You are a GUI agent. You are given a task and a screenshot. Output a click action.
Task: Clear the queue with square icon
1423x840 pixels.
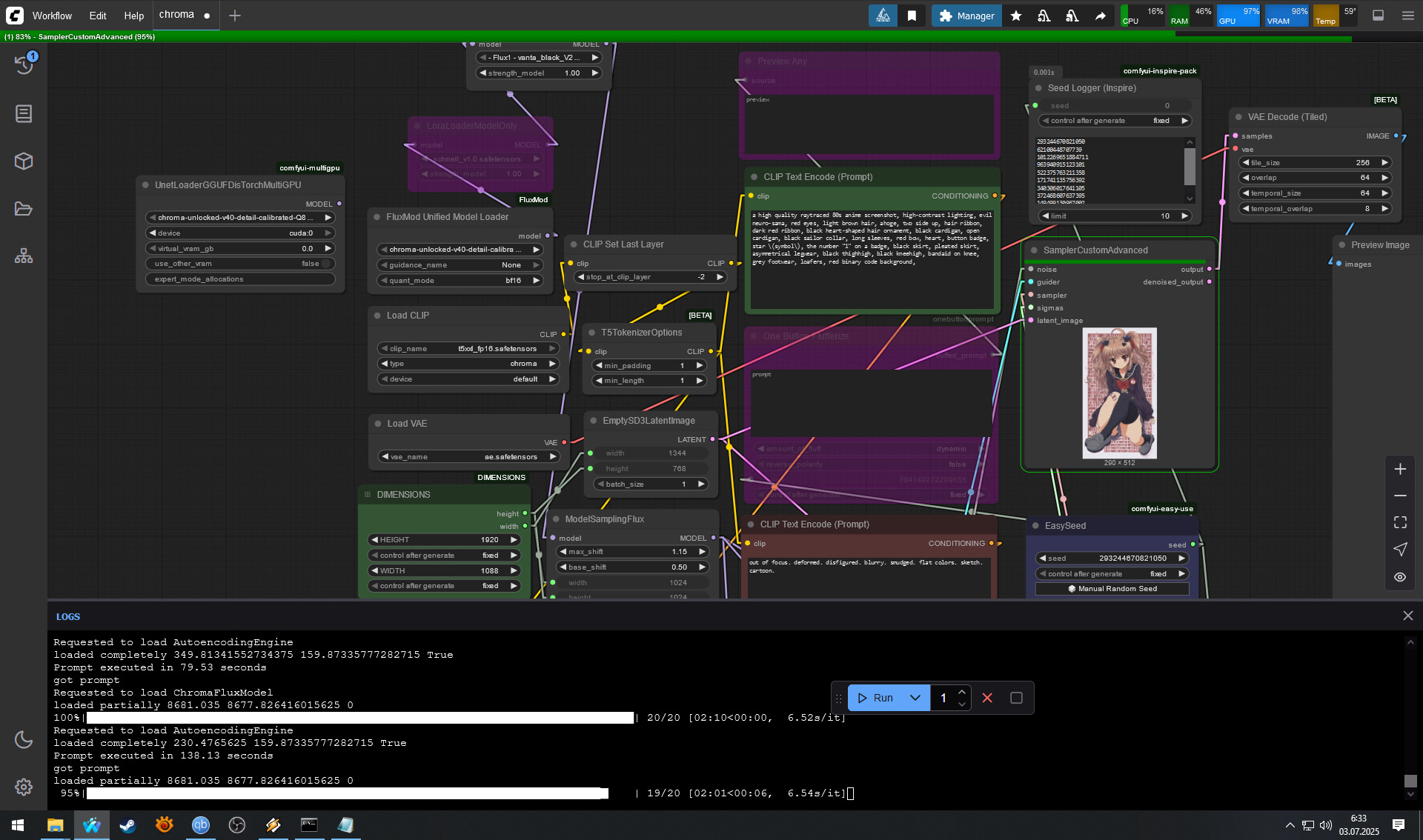(x=1016, y=698)
